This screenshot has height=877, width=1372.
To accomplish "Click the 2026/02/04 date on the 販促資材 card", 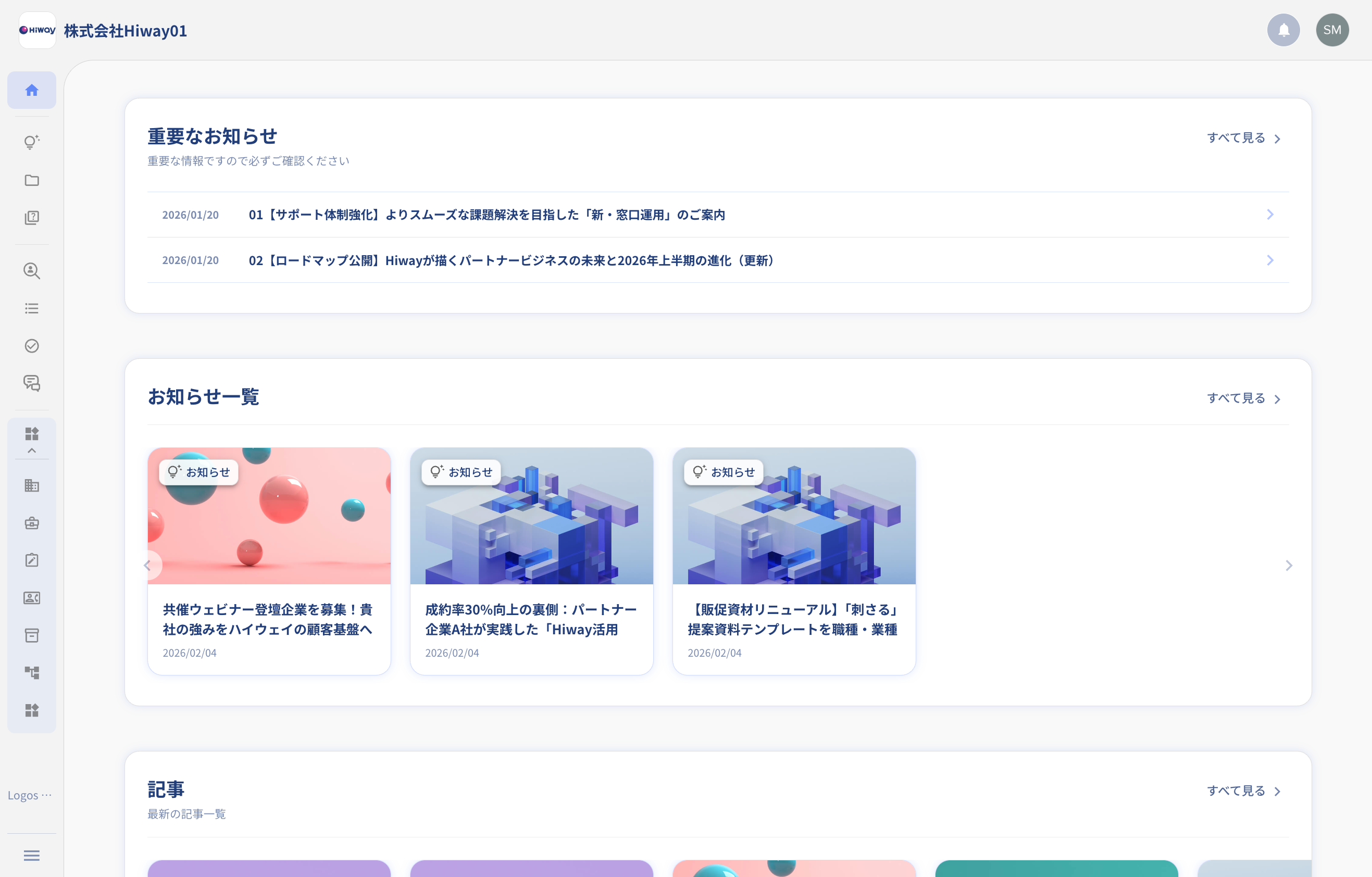I will pos(715,653).
